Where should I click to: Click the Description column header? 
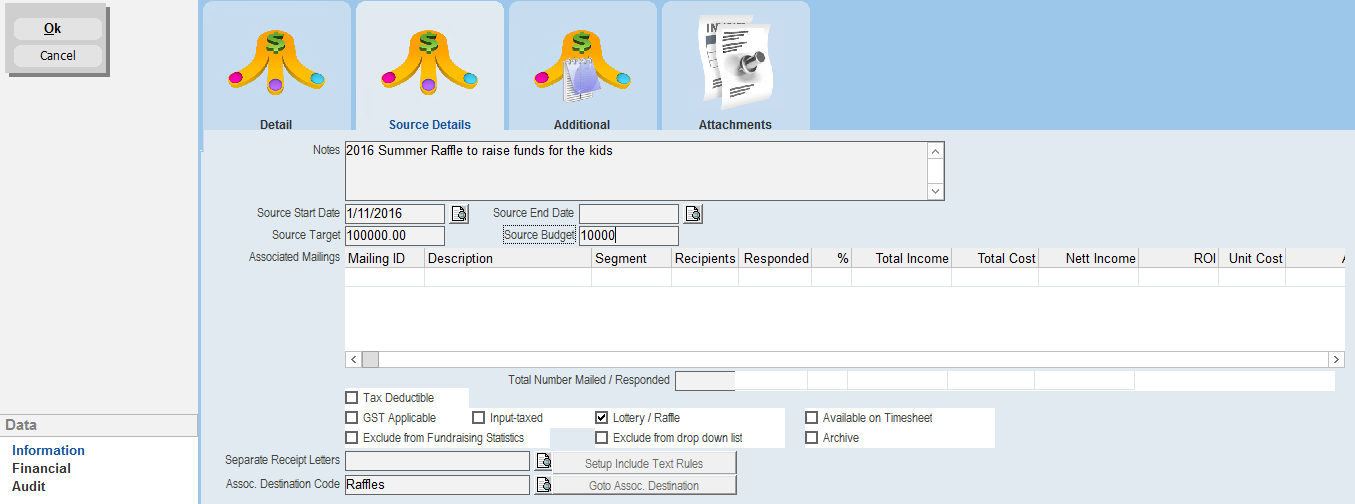point(508,258)
